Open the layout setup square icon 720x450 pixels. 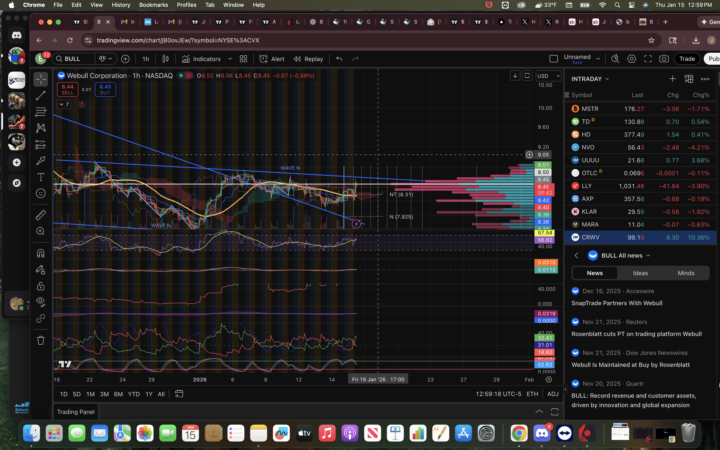[x=553, y=59]
